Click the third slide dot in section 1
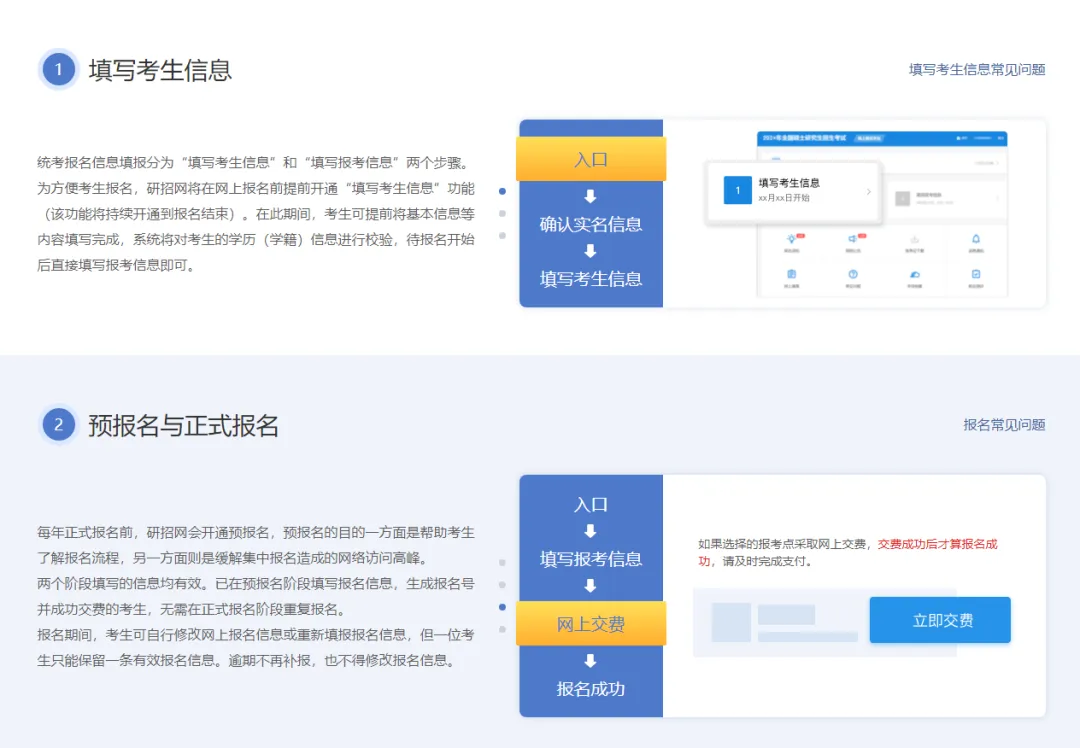 tap(502, 236)
